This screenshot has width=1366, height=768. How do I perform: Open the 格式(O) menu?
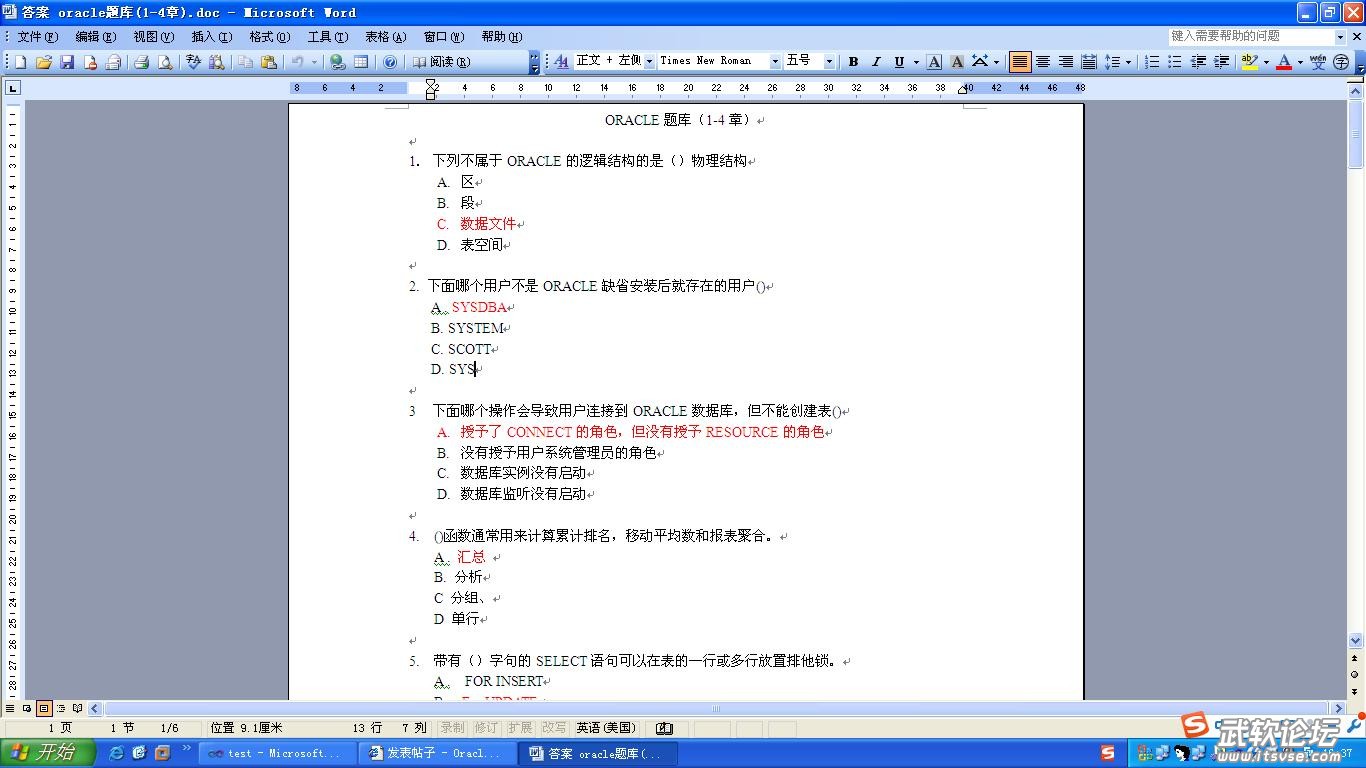pyautogui.click(x=270, y=37)
